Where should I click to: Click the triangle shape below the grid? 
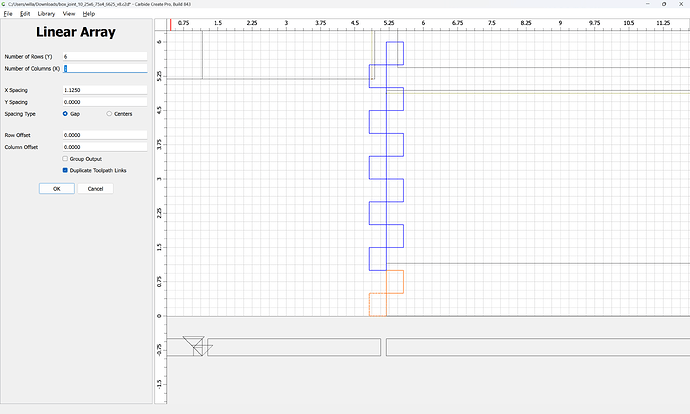point(194,342)
